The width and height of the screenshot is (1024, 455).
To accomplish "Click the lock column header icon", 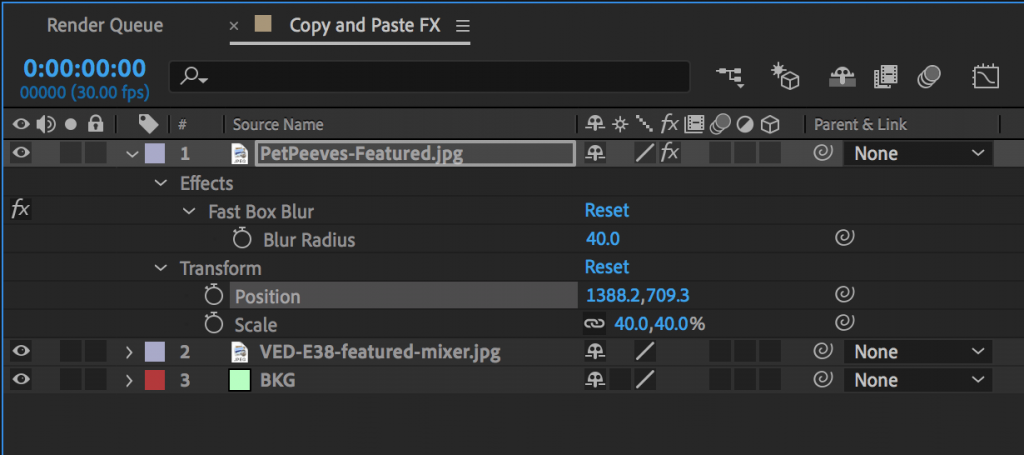I will pos(96,123).
